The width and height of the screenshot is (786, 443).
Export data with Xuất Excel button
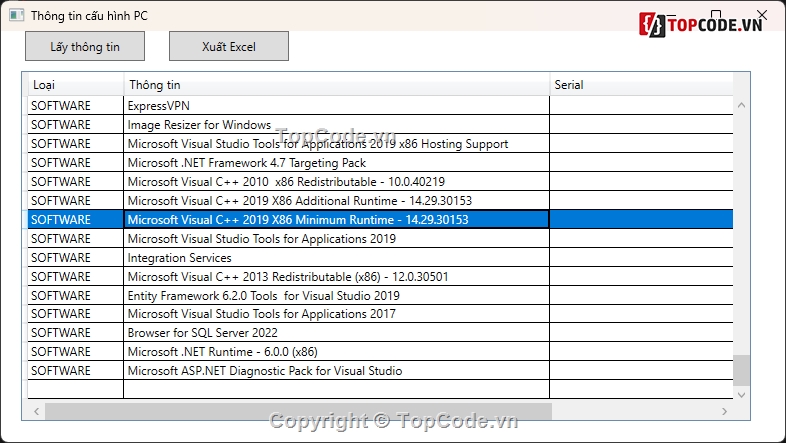pos(229,46)
